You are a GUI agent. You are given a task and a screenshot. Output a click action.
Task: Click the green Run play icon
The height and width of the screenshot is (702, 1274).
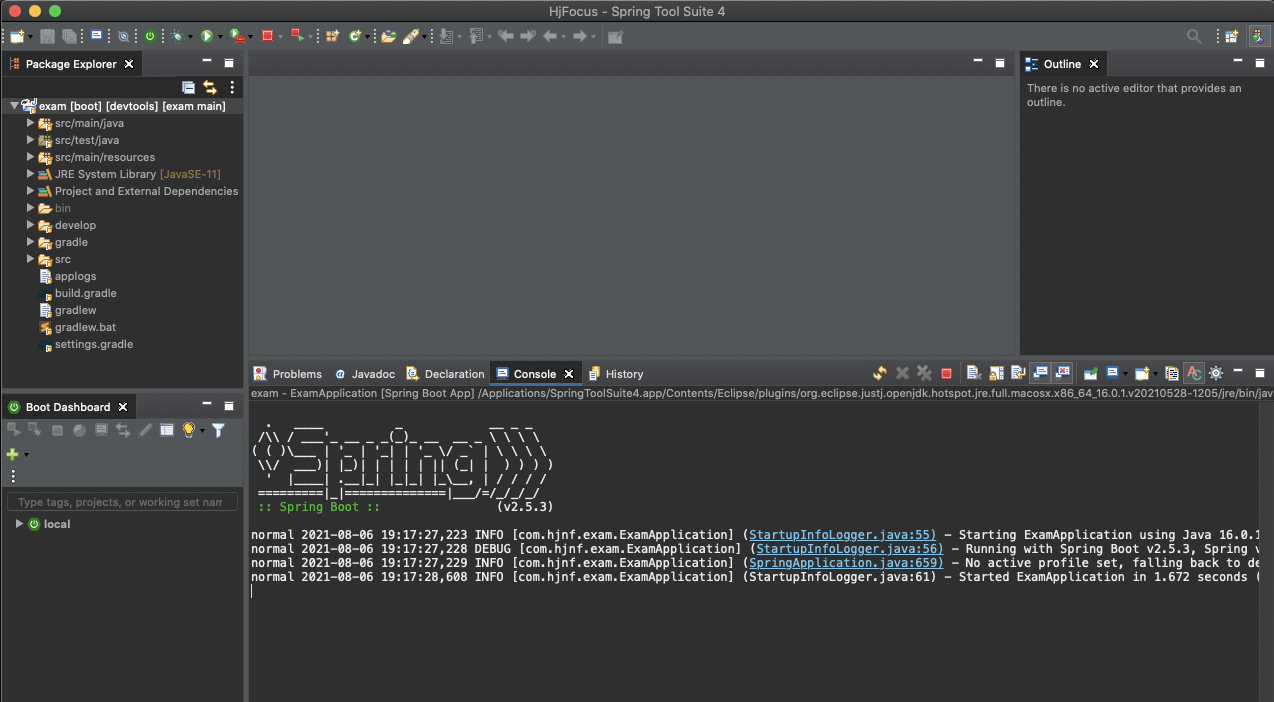[x=206, y=36]
